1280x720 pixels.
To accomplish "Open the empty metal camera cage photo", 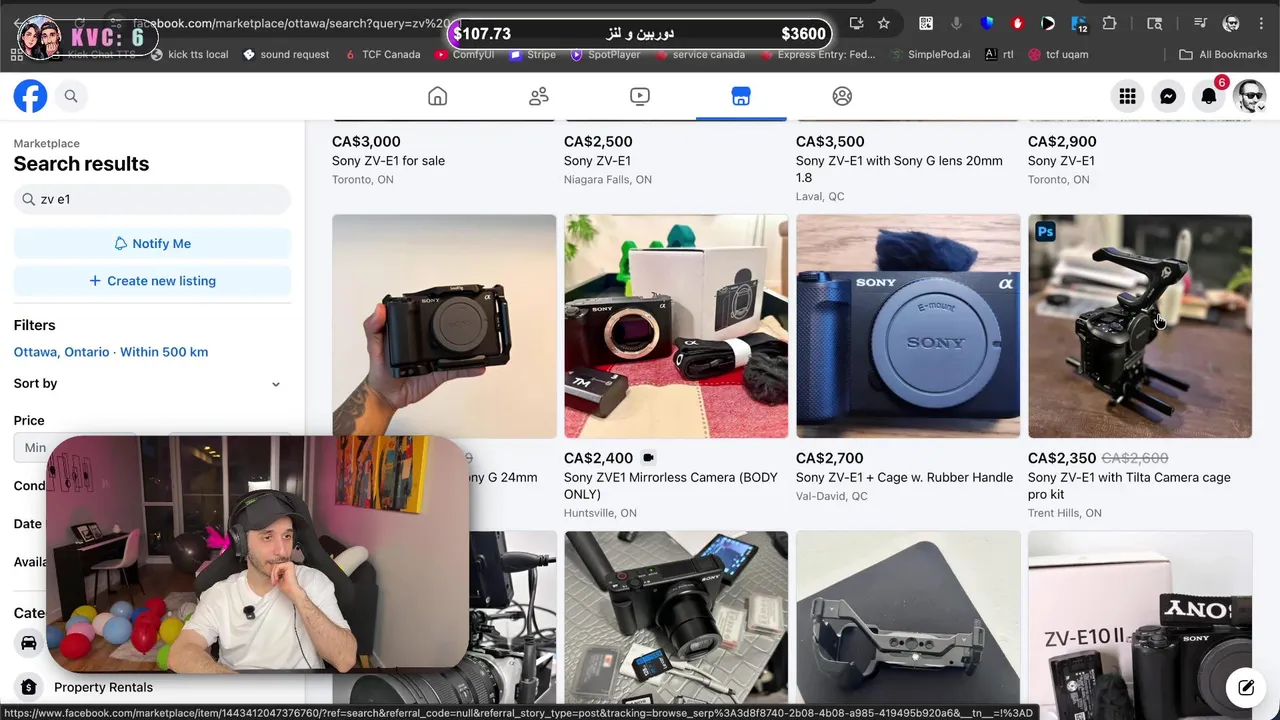I will 908,617.
